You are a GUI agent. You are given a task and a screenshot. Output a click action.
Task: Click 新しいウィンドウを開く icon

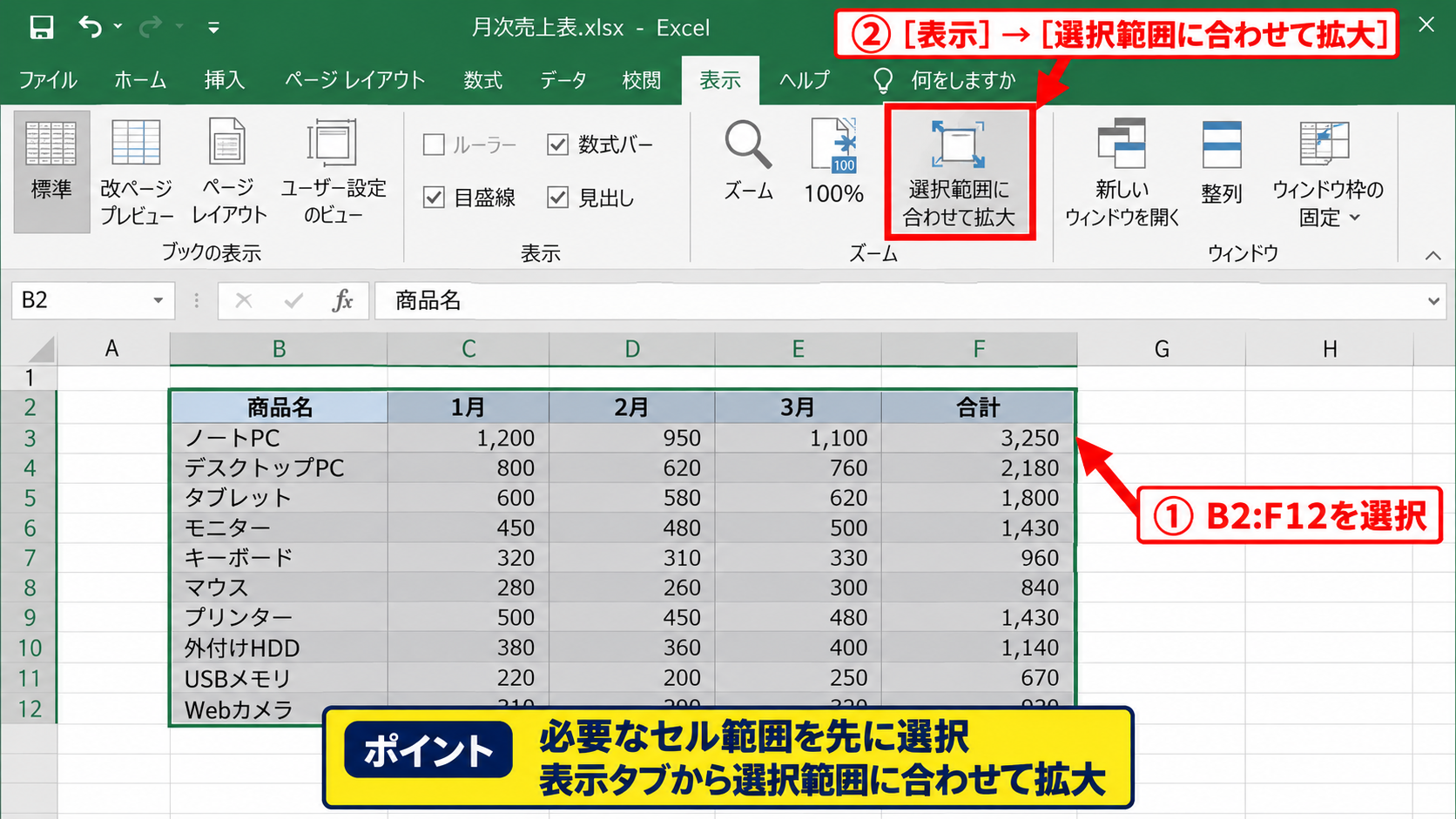1122,172
